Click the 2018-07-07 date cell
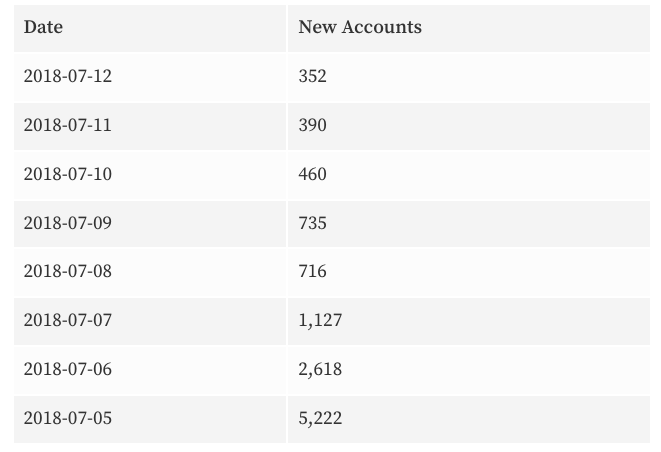Viewport: 661px width, 452px height. [68, 321]
